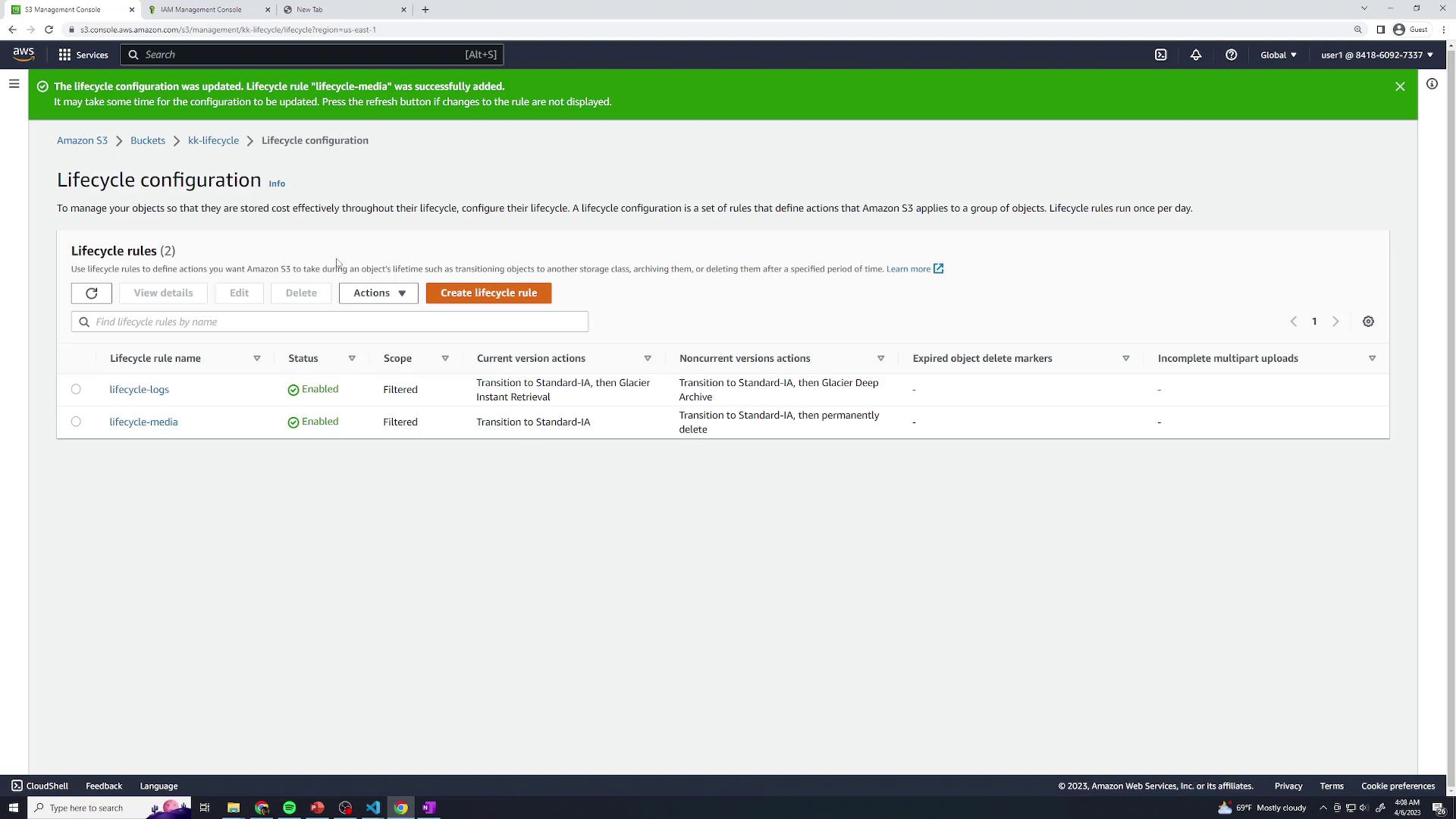The image size is (1456, 819).
Task: Open the table preferences gear icon
Action: pyautogui.click(x=1368, y=322)
